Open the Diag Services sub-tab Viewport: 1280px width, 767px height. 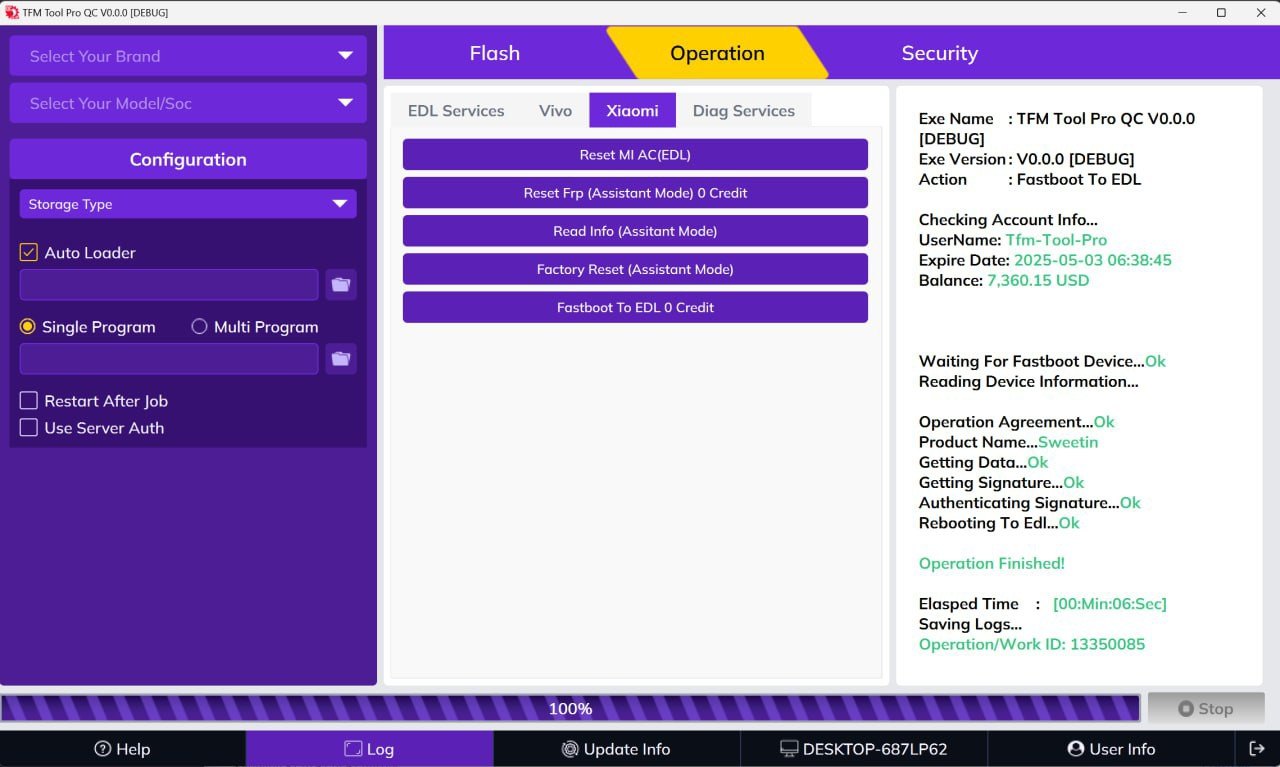click(744, 111)
